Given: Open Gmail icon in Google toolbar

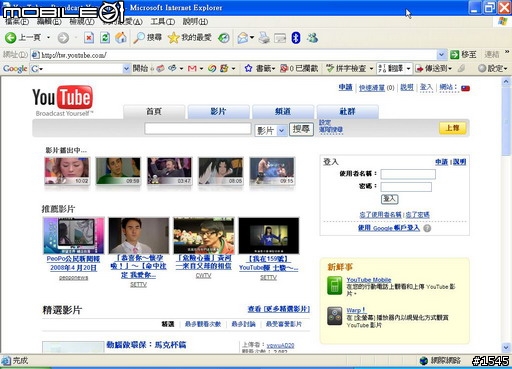Looking at the screenshot, I should point(192,69).
